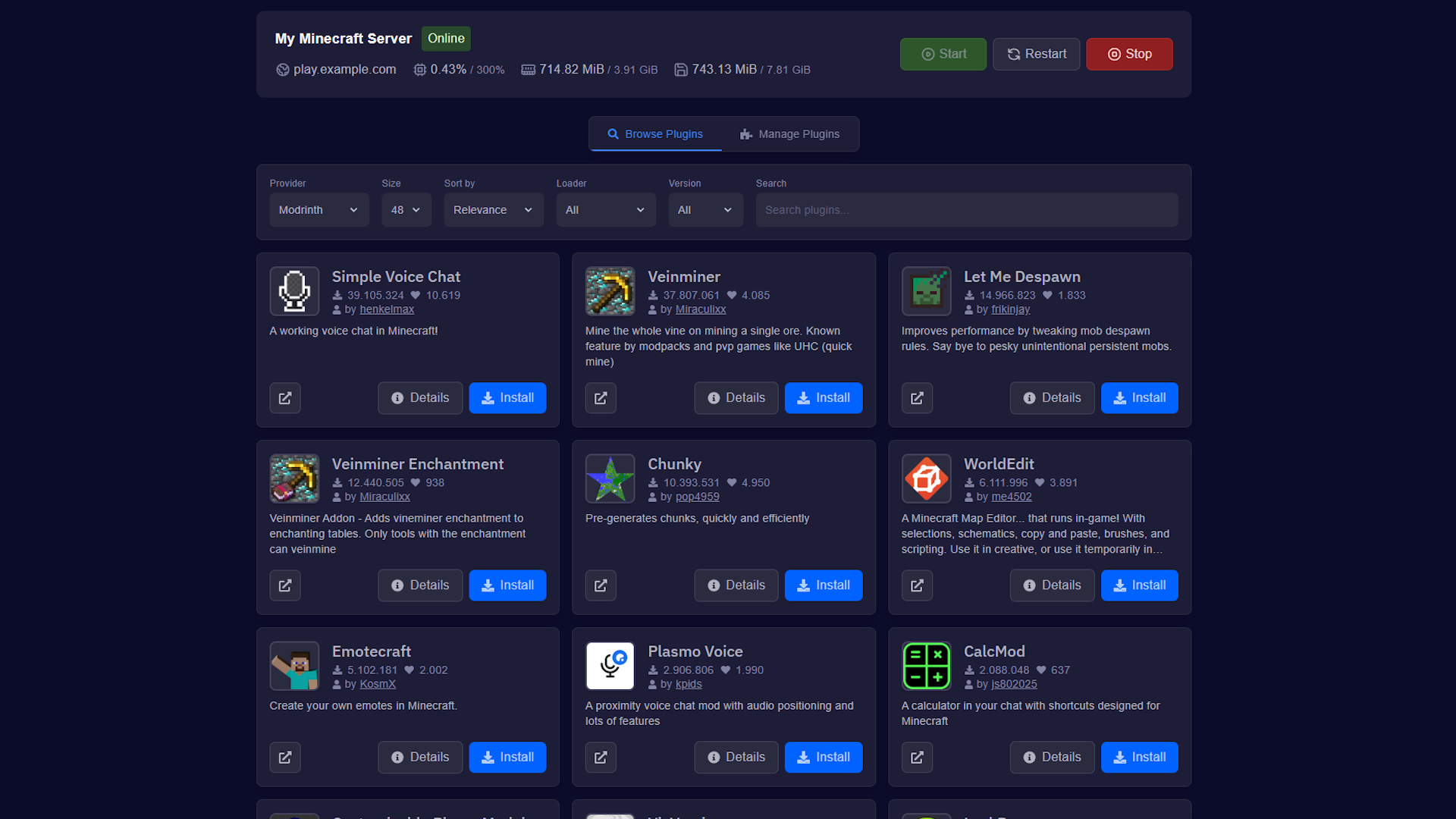
Task: Focus the Search plugins input field
Action: [967, 210]
